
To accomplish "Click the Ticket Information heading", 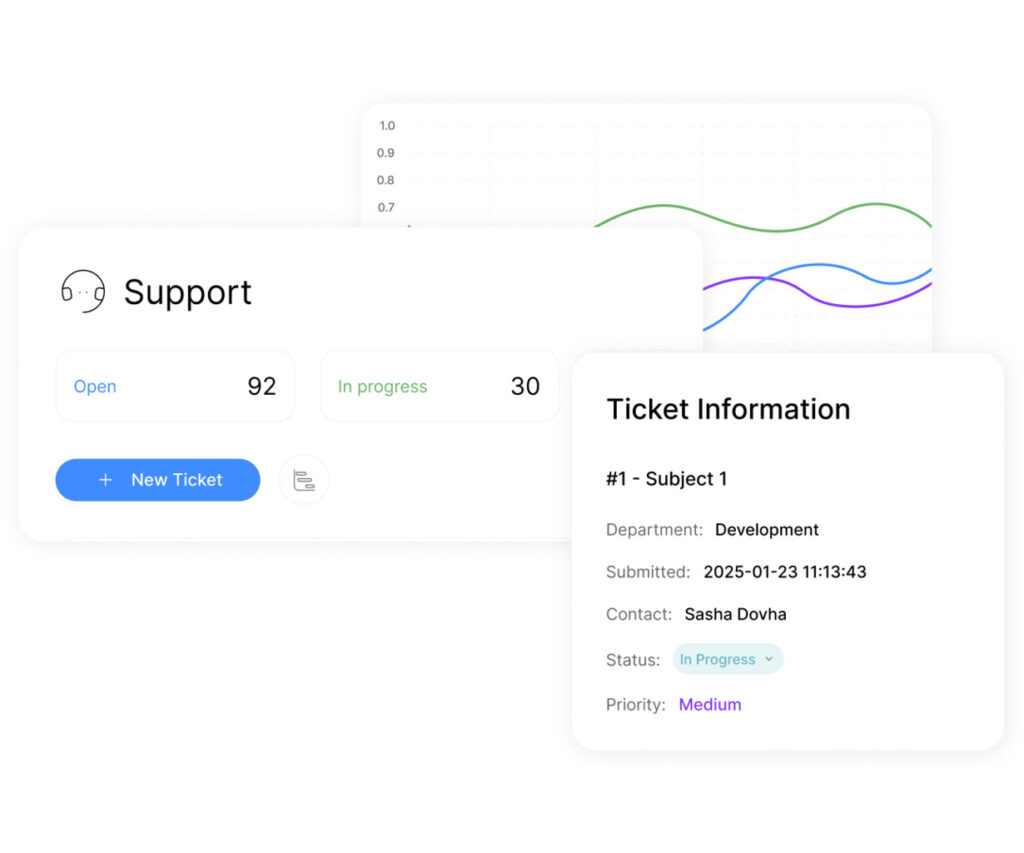I will click(728, 409).
